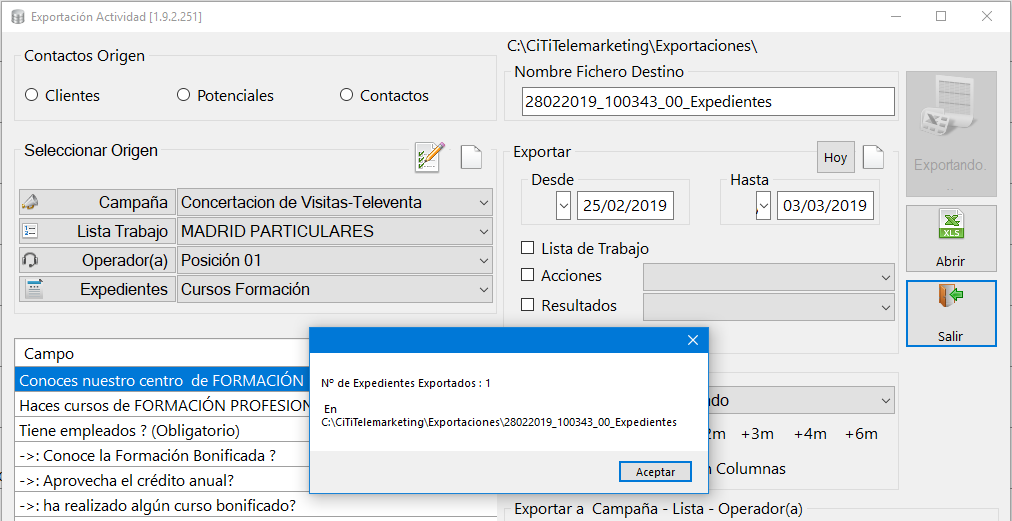Click the Lista Trabajo list button
1012x521 pixels.
click(97, 231)
